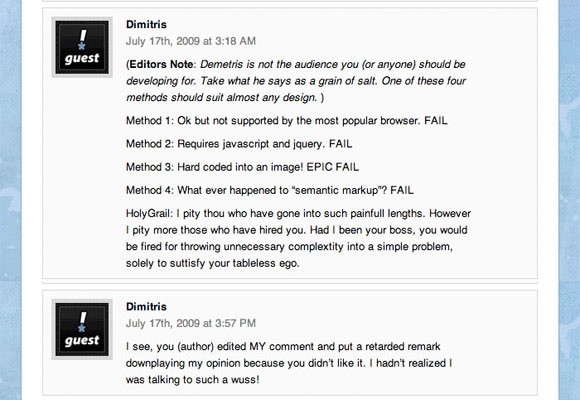Click the Method 1 FAIL line
Viewport: 580px width, 400px height.
(x=287, y=121)
